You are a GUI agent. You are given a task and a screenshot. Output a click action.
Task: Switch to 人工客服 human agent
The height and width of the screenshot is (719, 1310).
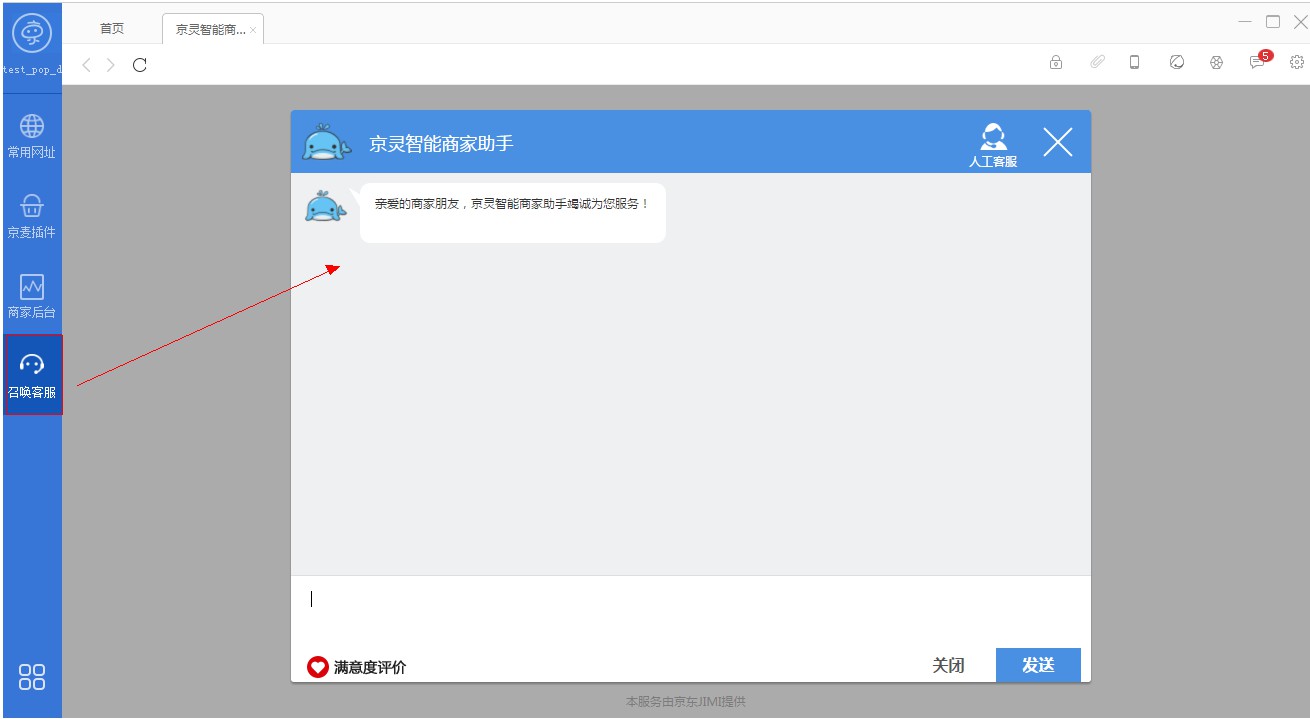pos(993,145)
